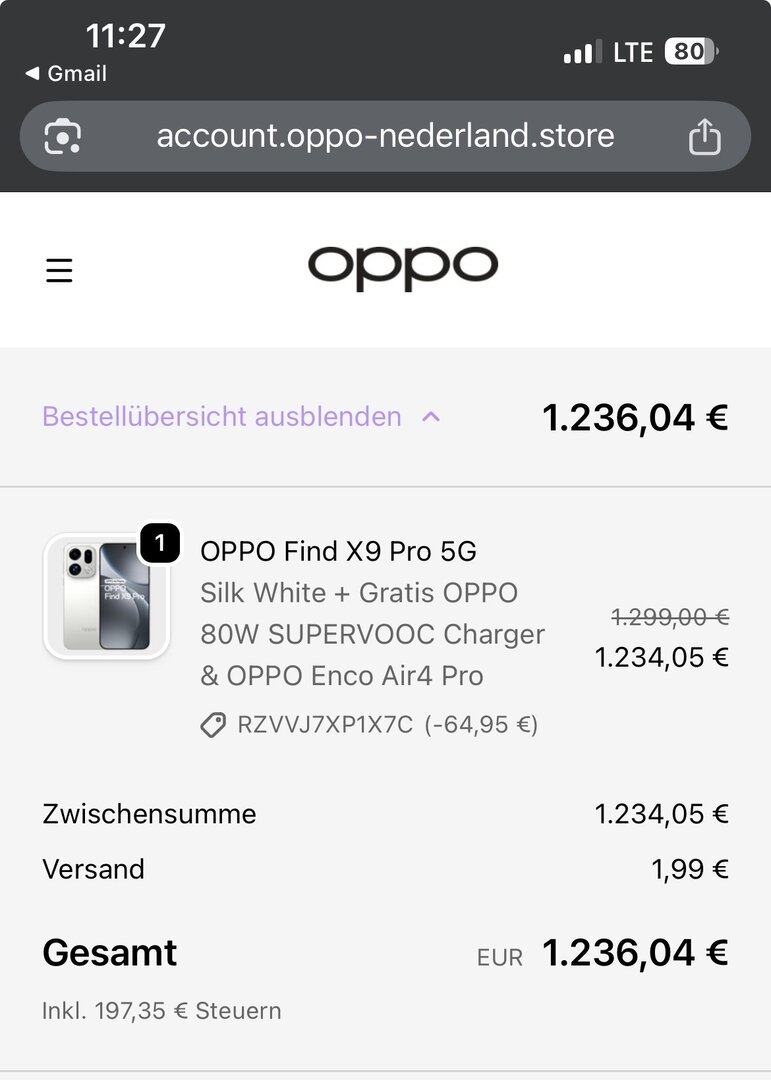Screen dimensions: 771x1080
Task: Tap the discount tag icon beside RZVVJ7XP1X7C
Action: (x=213, y=725)
